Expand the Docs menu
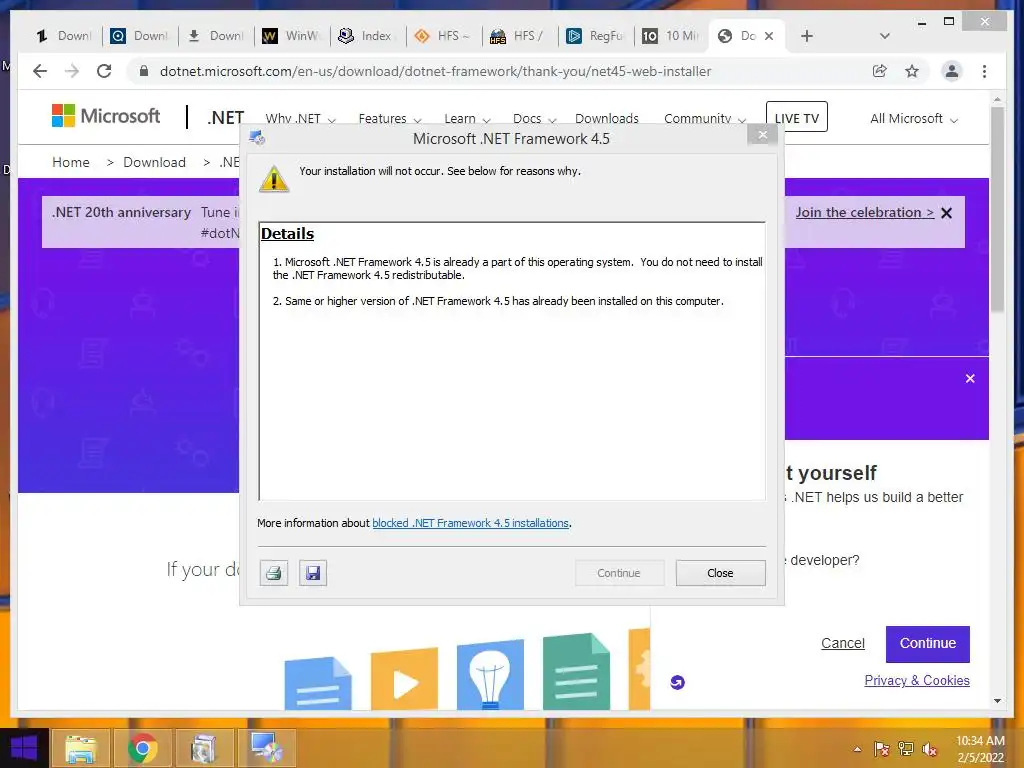 [x=534, y=118]
